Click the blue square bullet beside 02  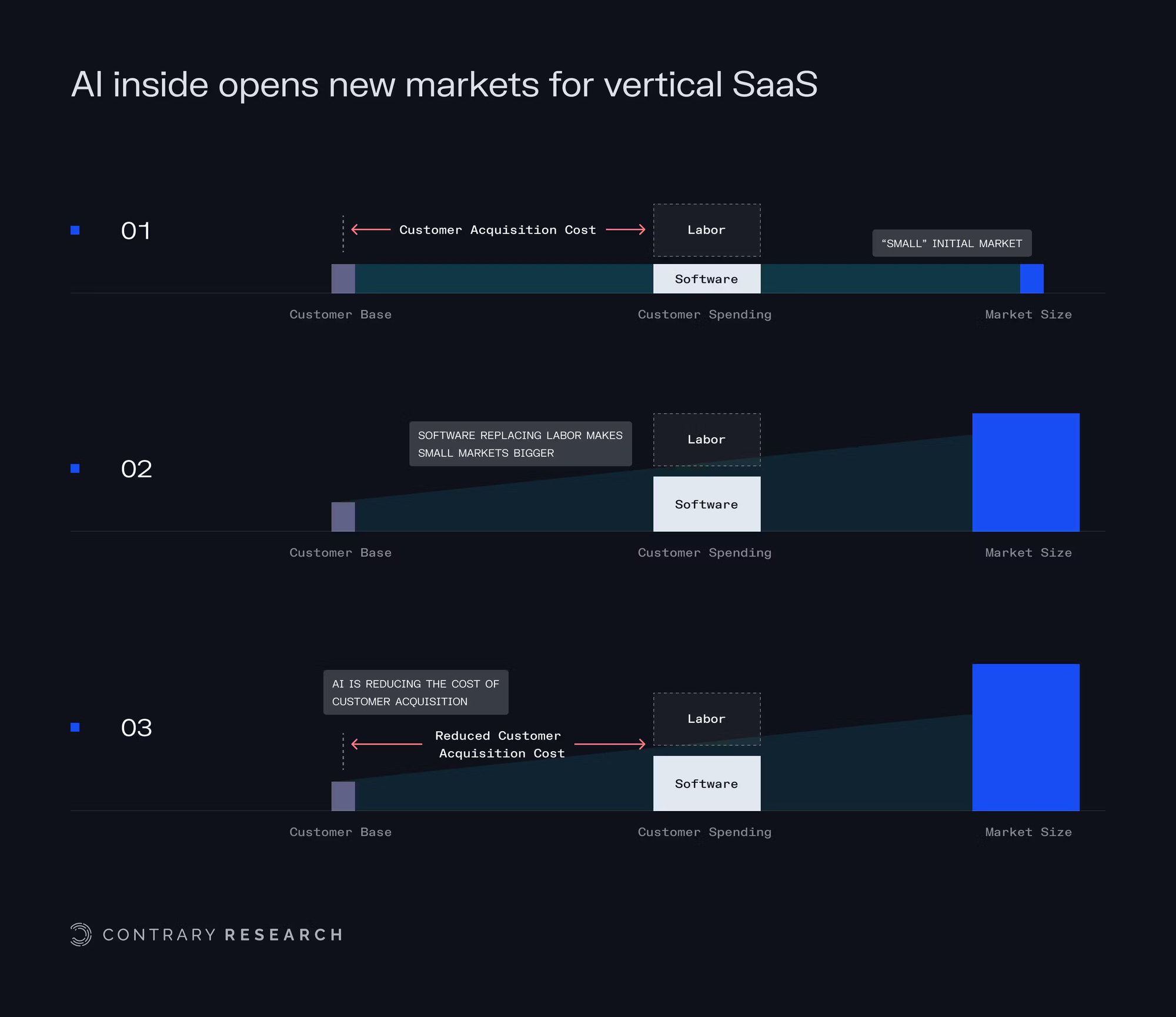[75, 468]
